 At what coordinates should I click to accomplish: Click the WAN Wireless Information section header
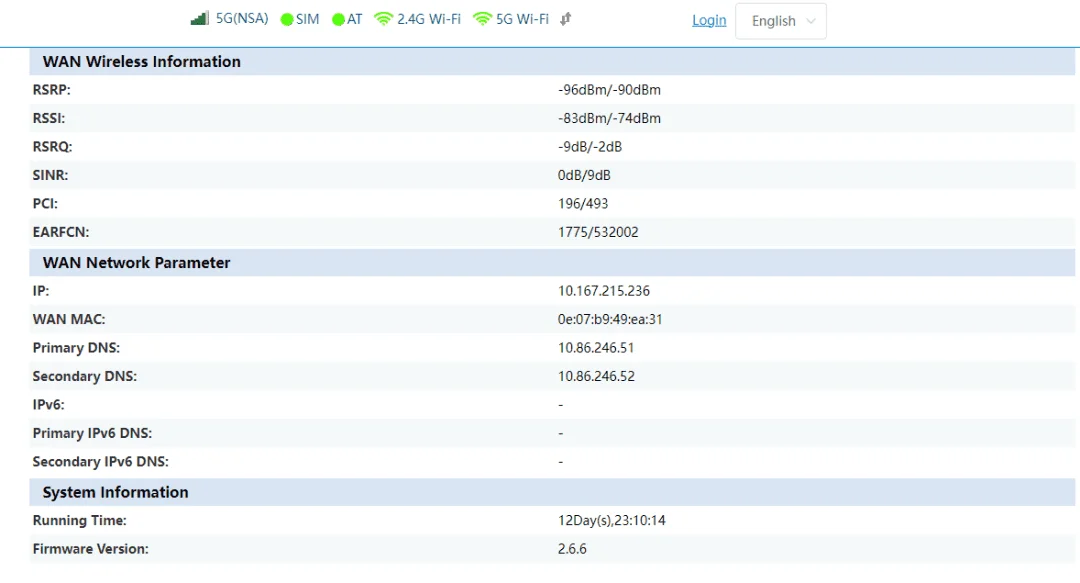pos(552,61)
